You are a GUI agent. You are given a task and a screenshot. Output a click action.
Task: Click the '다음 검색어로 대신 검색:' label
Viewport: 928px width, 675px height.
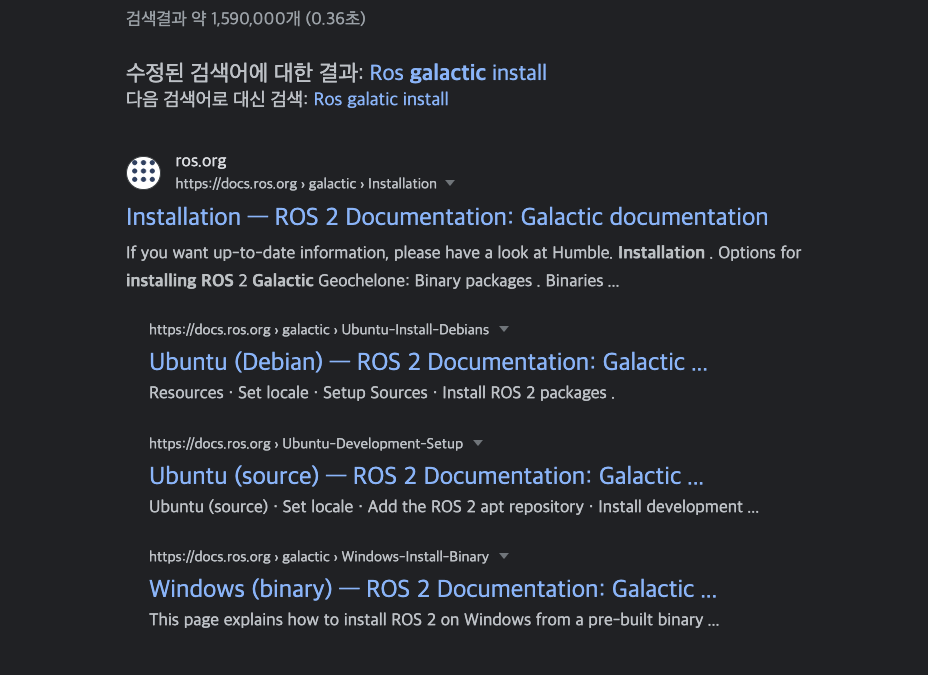(x=217, y=99)
